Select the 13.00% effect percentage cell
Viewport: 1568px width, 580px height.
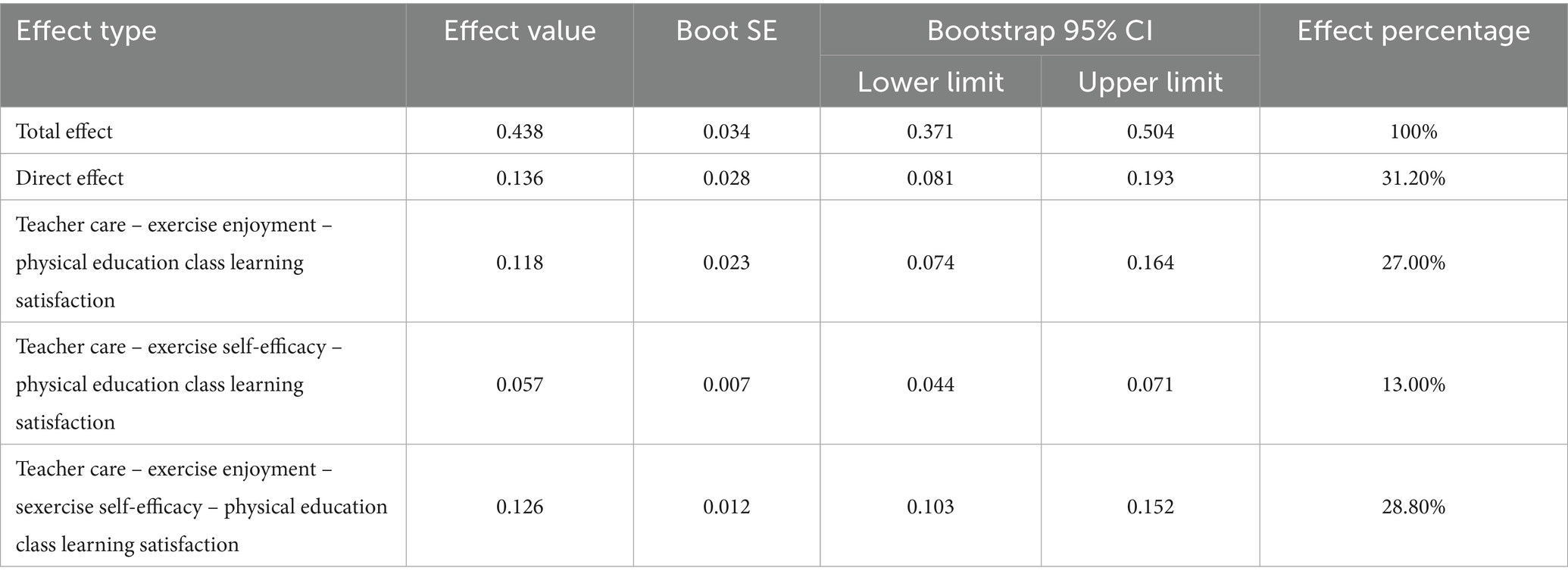[1413, 385]
